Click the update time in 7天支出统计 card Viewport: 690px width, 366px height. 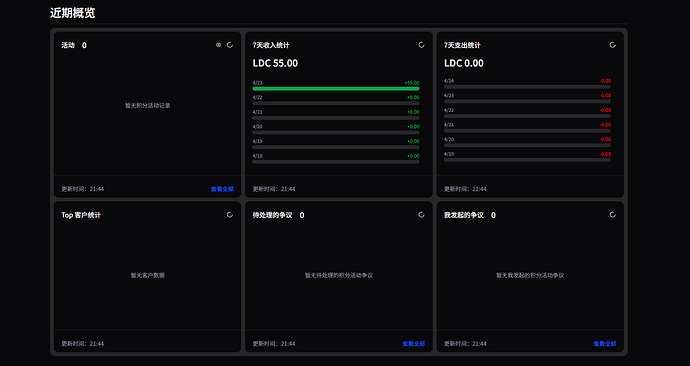tap(465, 189)
